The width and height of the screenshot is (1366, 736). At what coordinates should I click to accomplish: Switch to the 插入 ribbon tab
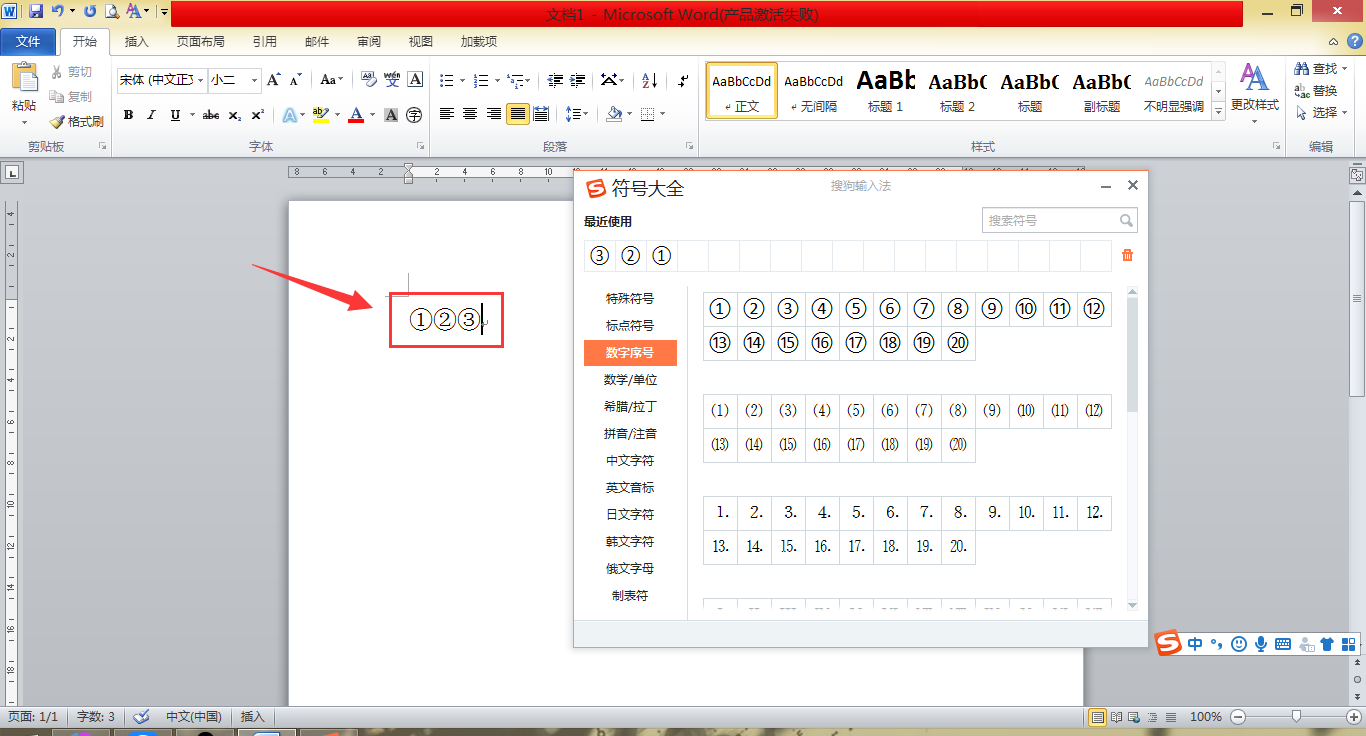136,41
